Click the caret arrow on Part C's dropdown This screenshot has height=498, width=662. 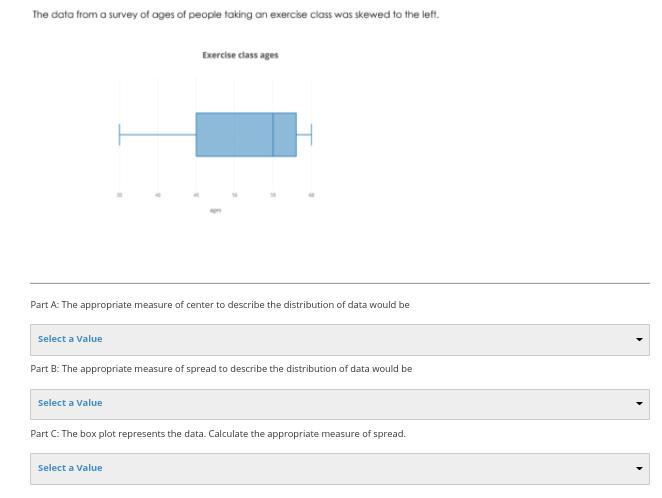click(639, 468)
